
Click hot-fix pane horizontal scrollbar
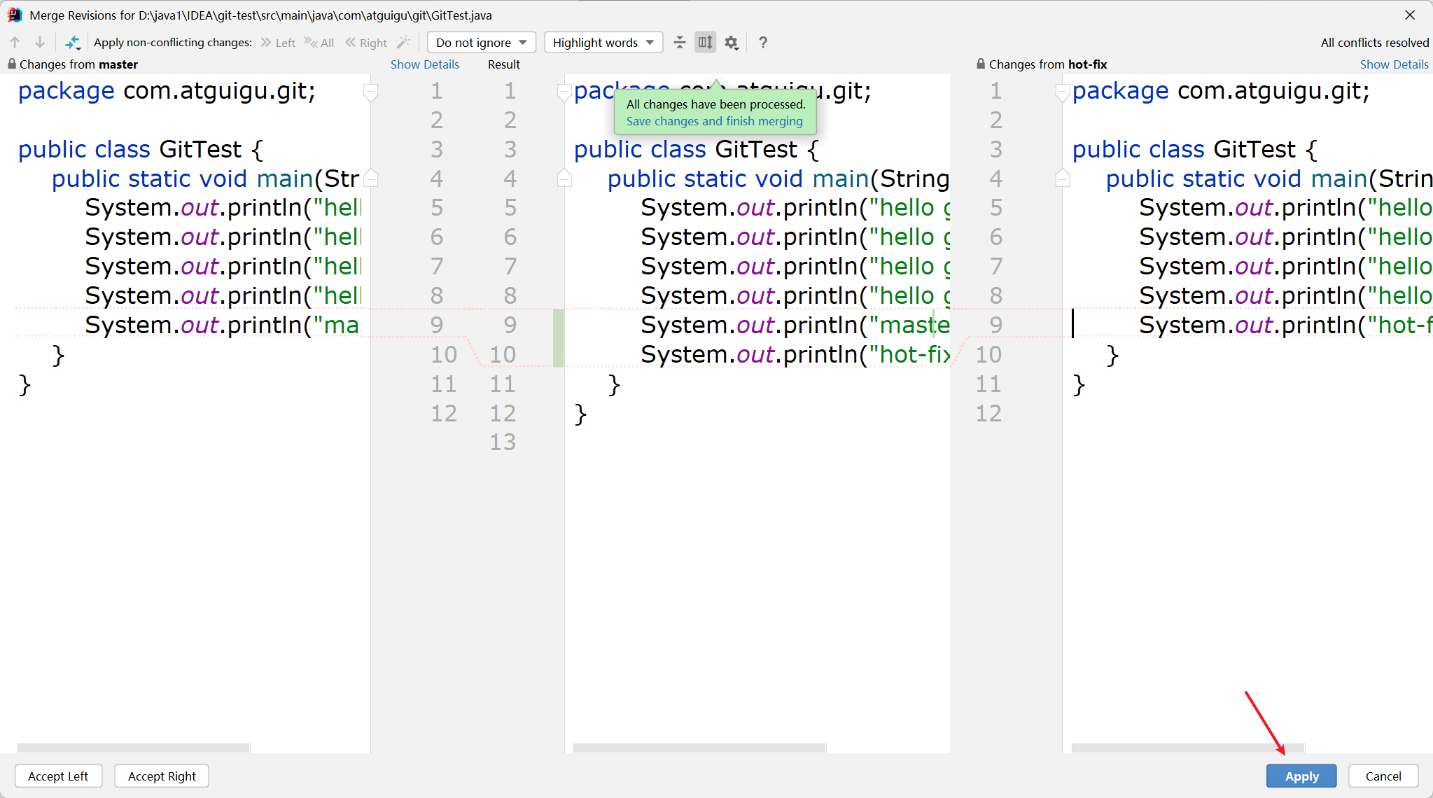[x=1187, y=748]
